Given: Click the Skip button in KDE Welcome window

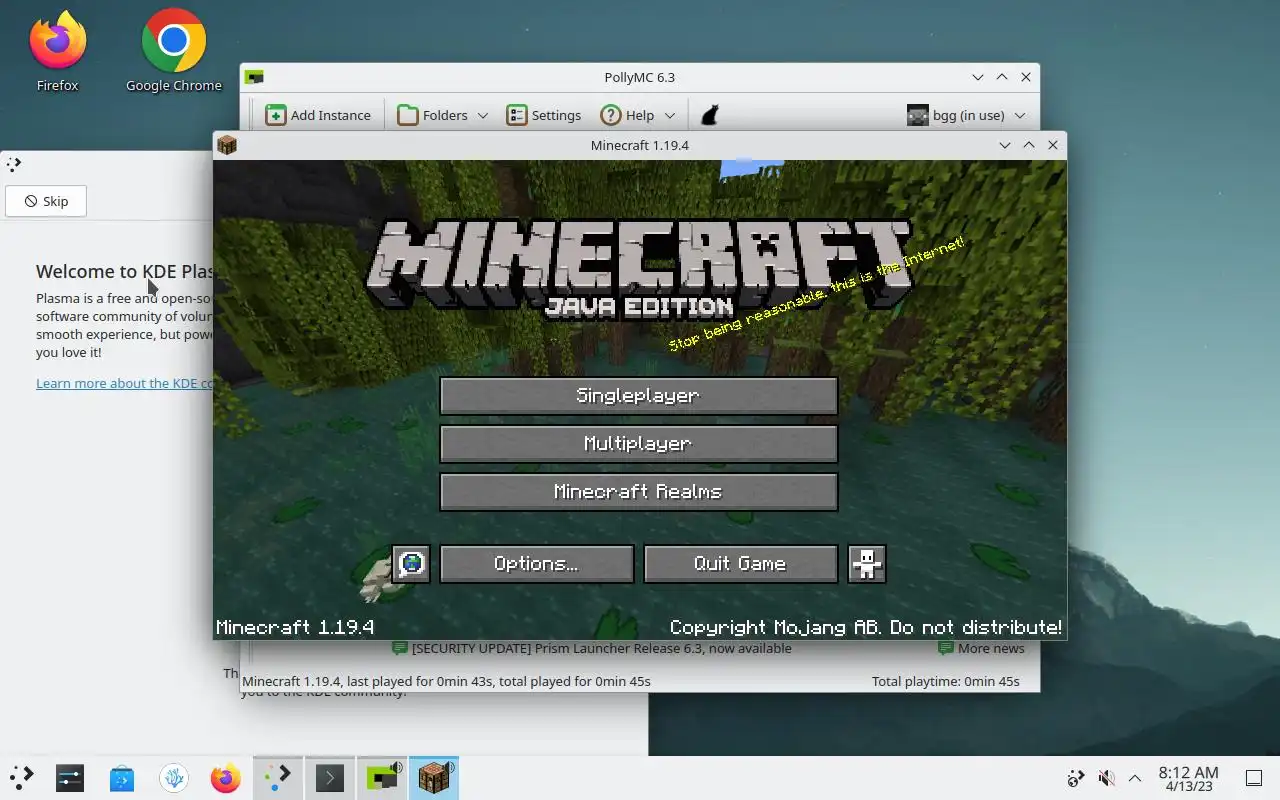Looking at the screenshot, I should click(x=46, y=201).
